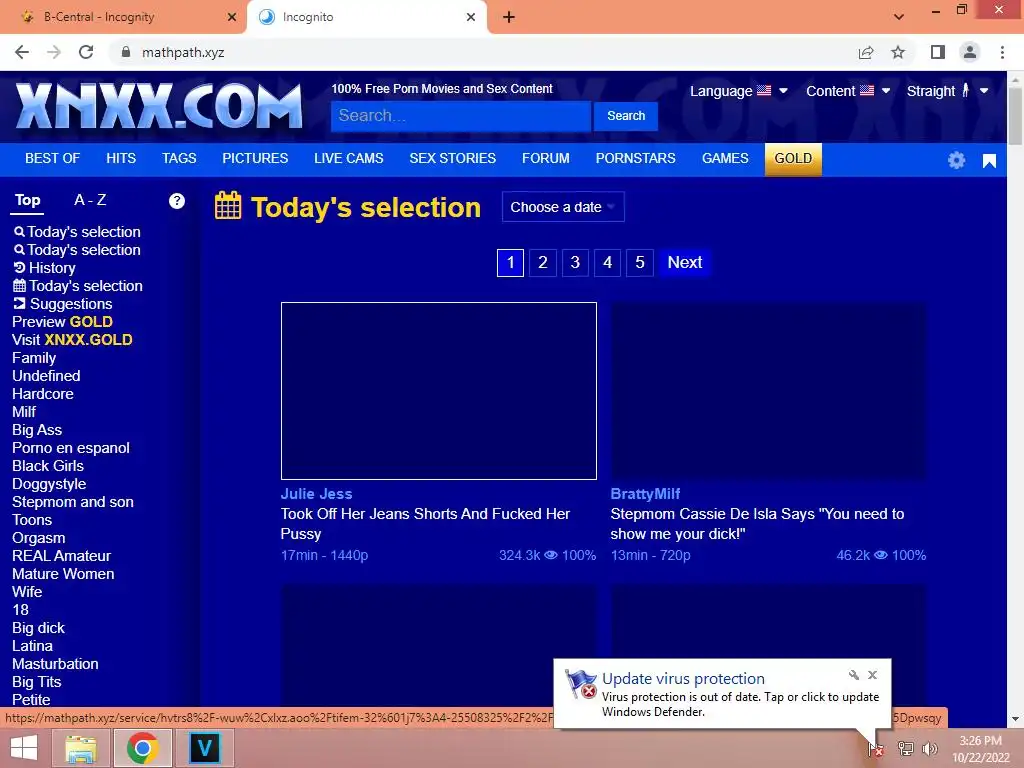Click the scrollbar down arrow
Viewport: 1024px width, 768px height.
tap(1015, 719)
